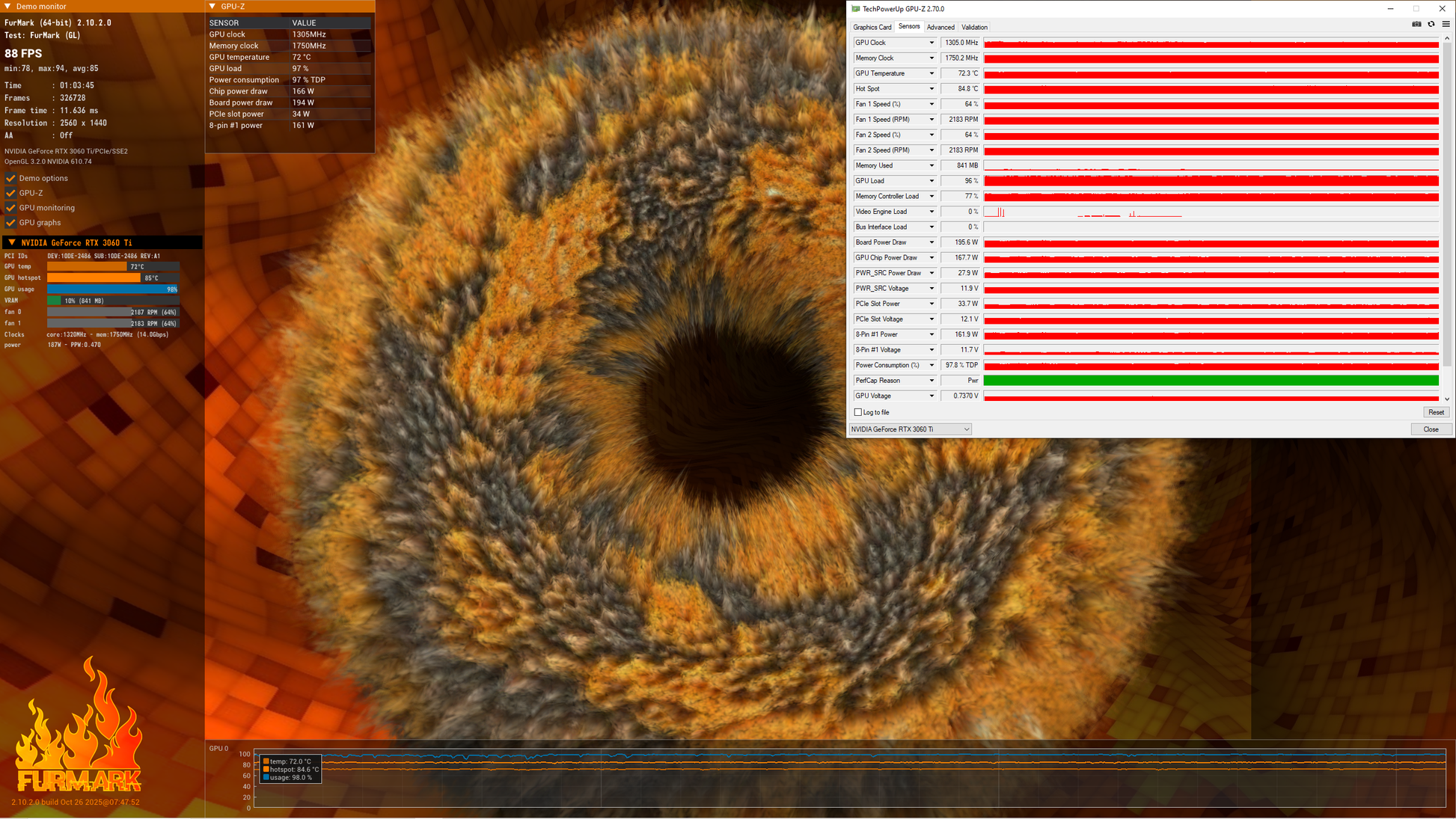
Task: Open the Hot Spot sensor dropdown arrow
Action: pos(932,89)
